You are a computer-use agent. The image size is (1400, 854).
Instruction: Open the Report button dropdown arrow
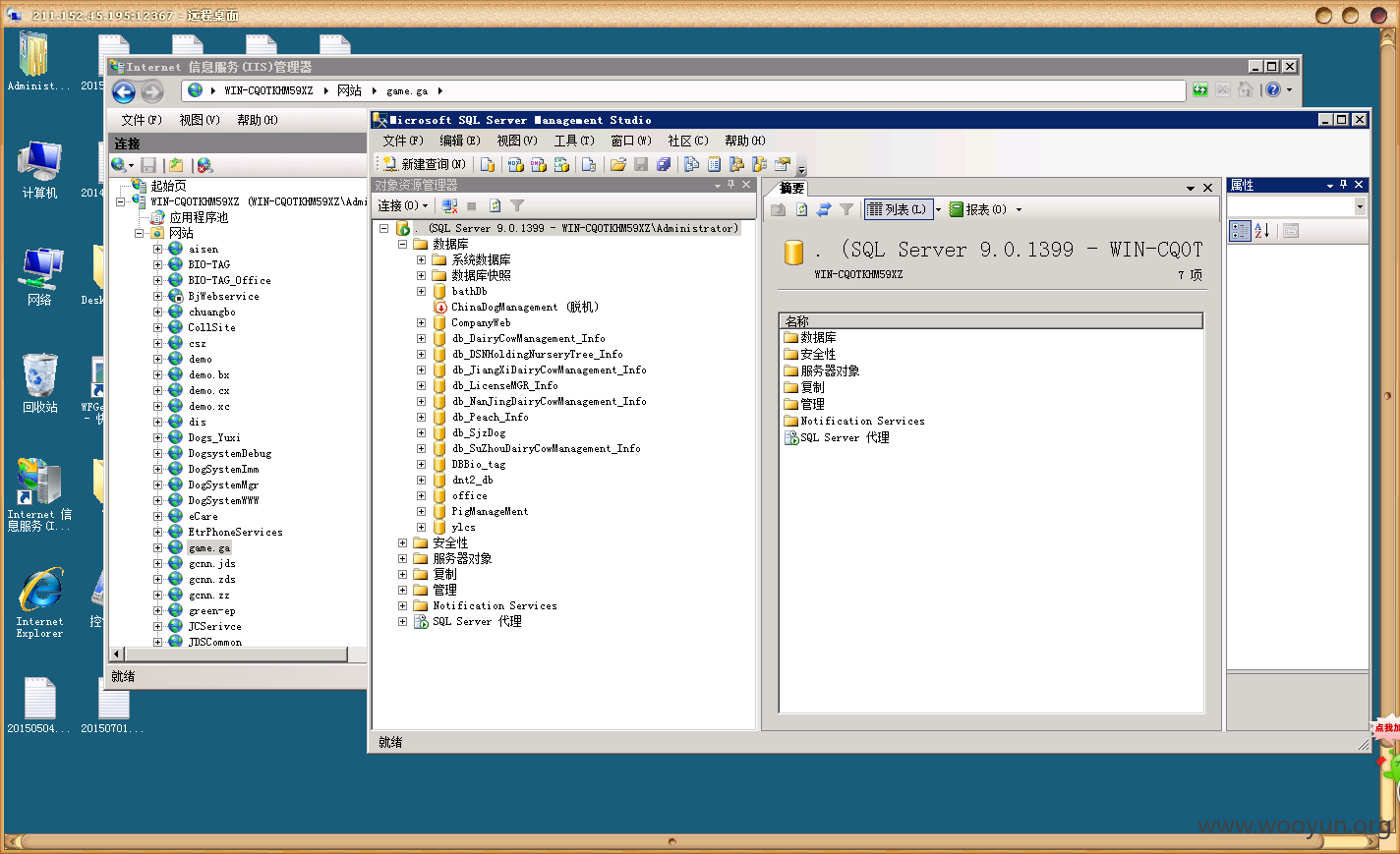1019,209
